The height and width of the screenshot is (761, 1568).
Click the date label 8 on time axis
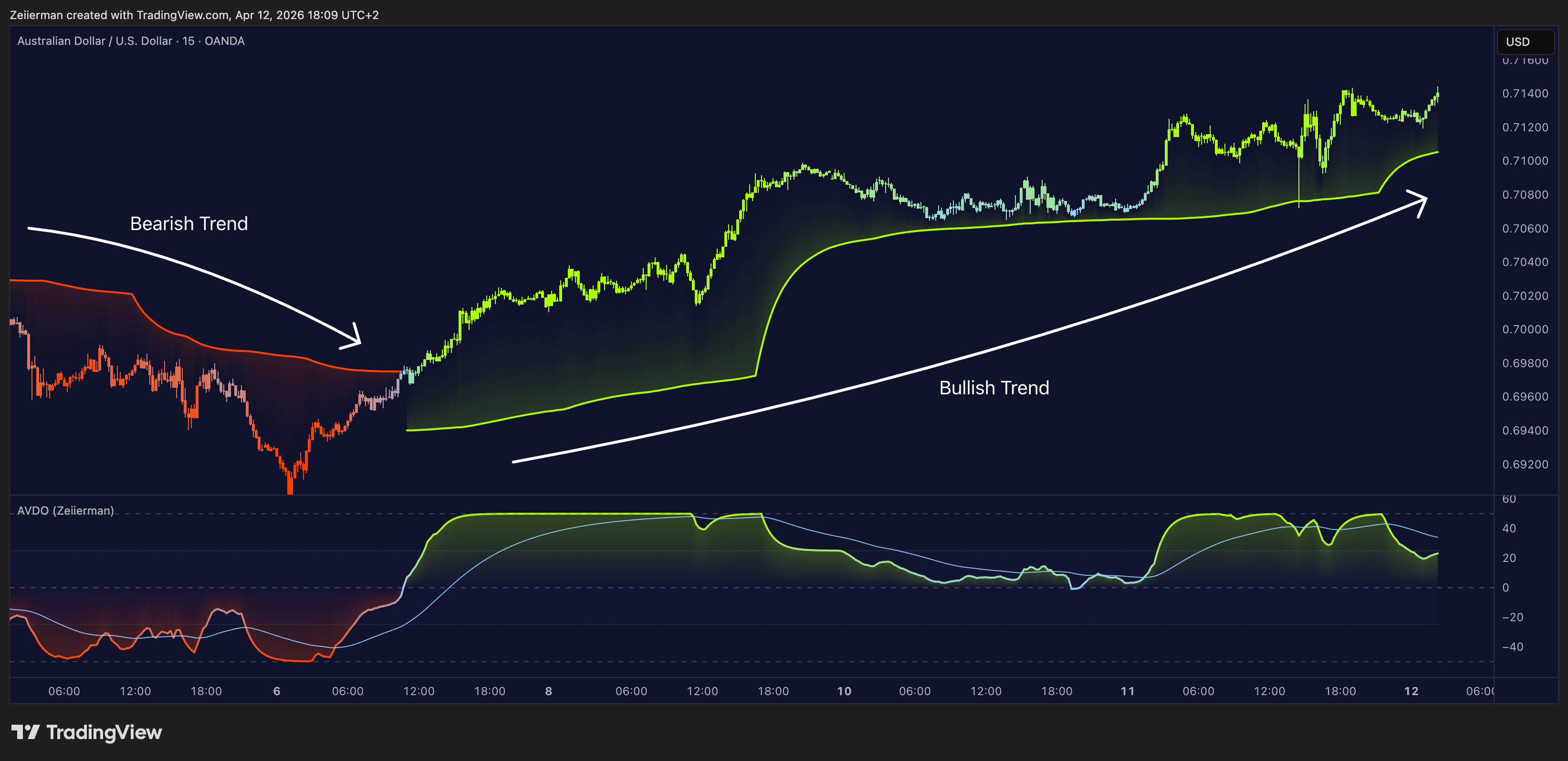[548, 691]
